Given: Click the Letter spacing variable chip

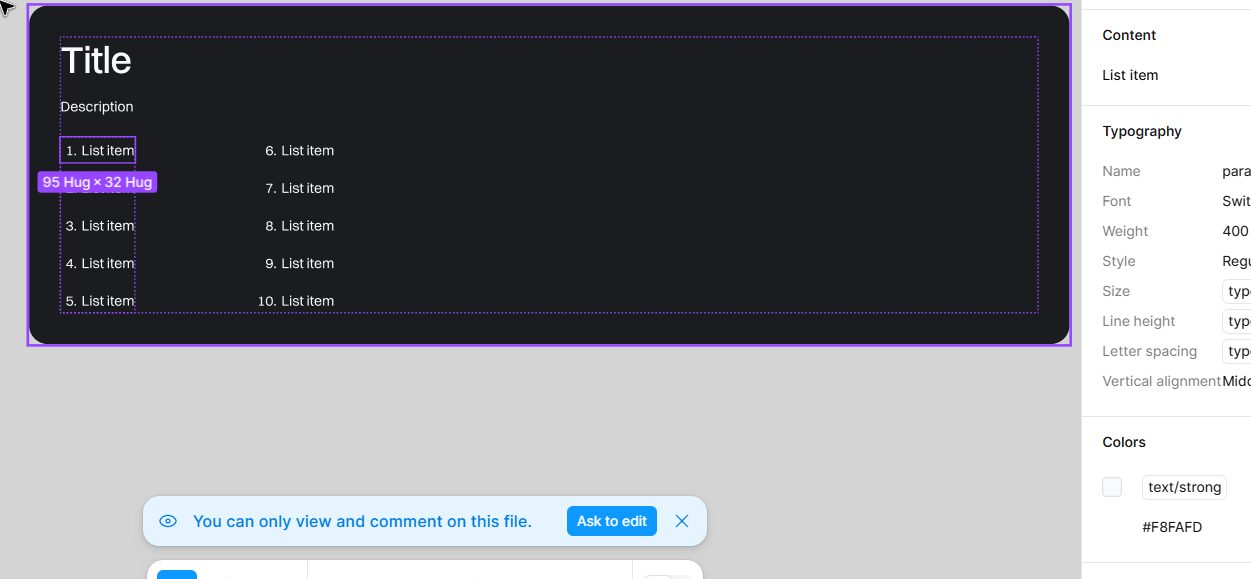Looking at the screenshot, I should pos(1236,351).
